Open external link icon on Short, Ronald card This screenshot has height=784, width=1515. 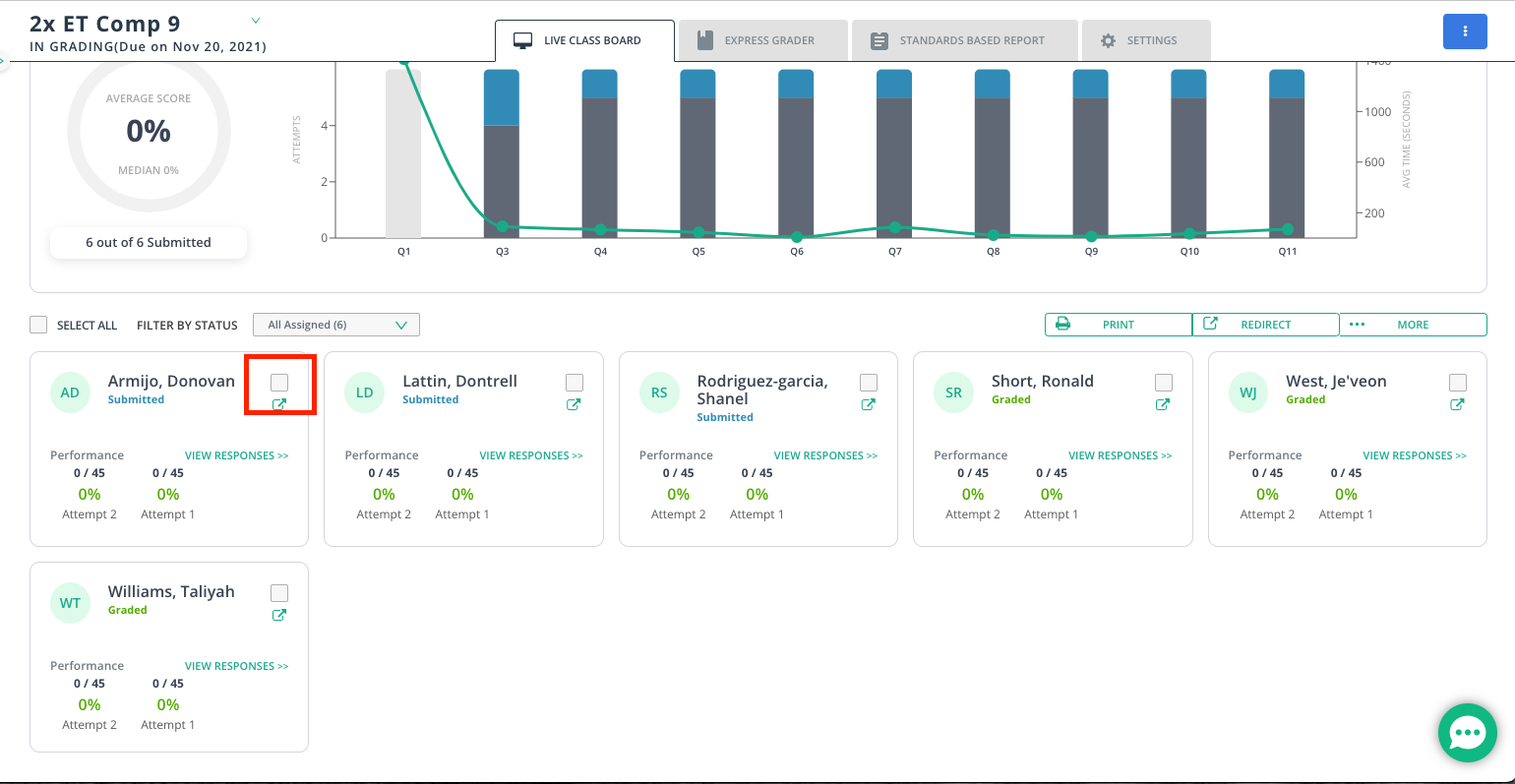pos(1163,404)
